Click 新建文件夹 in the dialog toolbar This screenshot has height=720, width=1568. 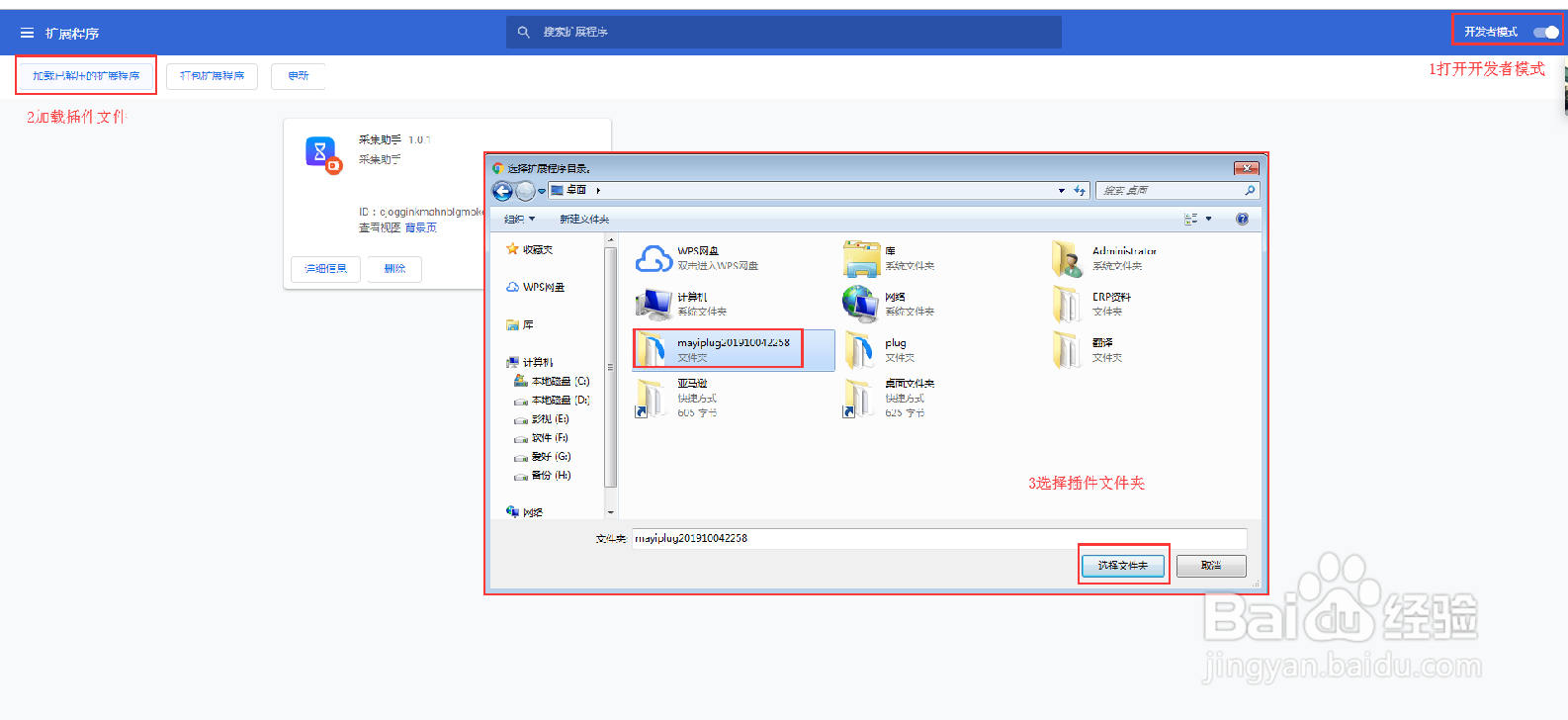[584, 220]
